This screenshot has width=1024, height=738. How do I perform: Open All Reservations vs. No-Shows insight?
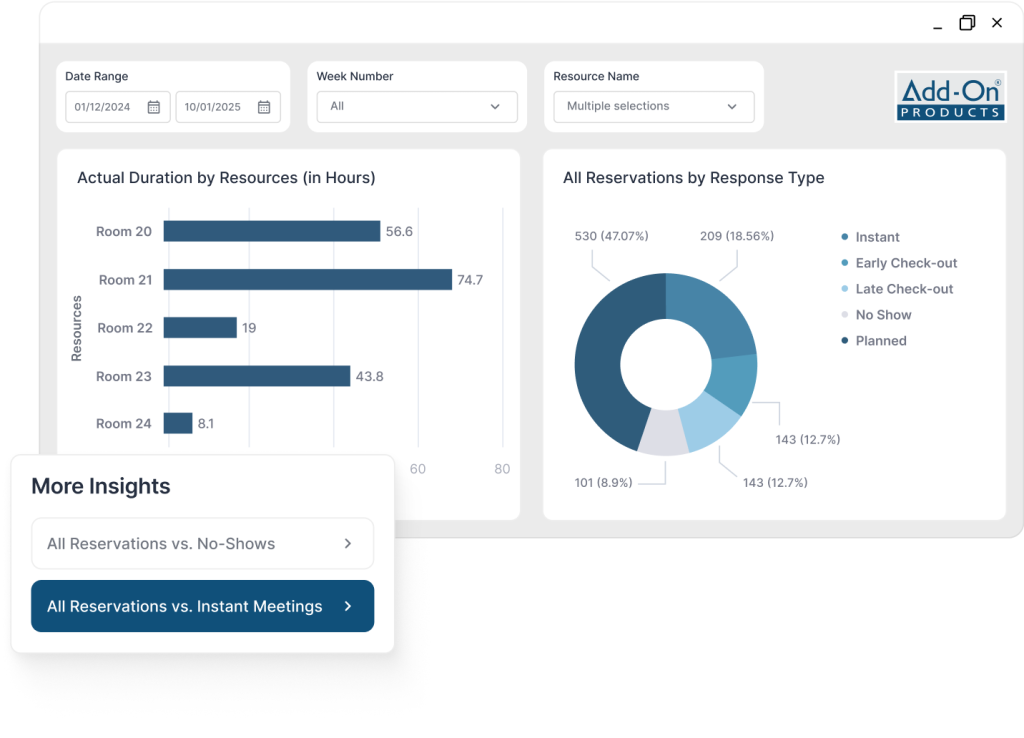tap(160, 544)
